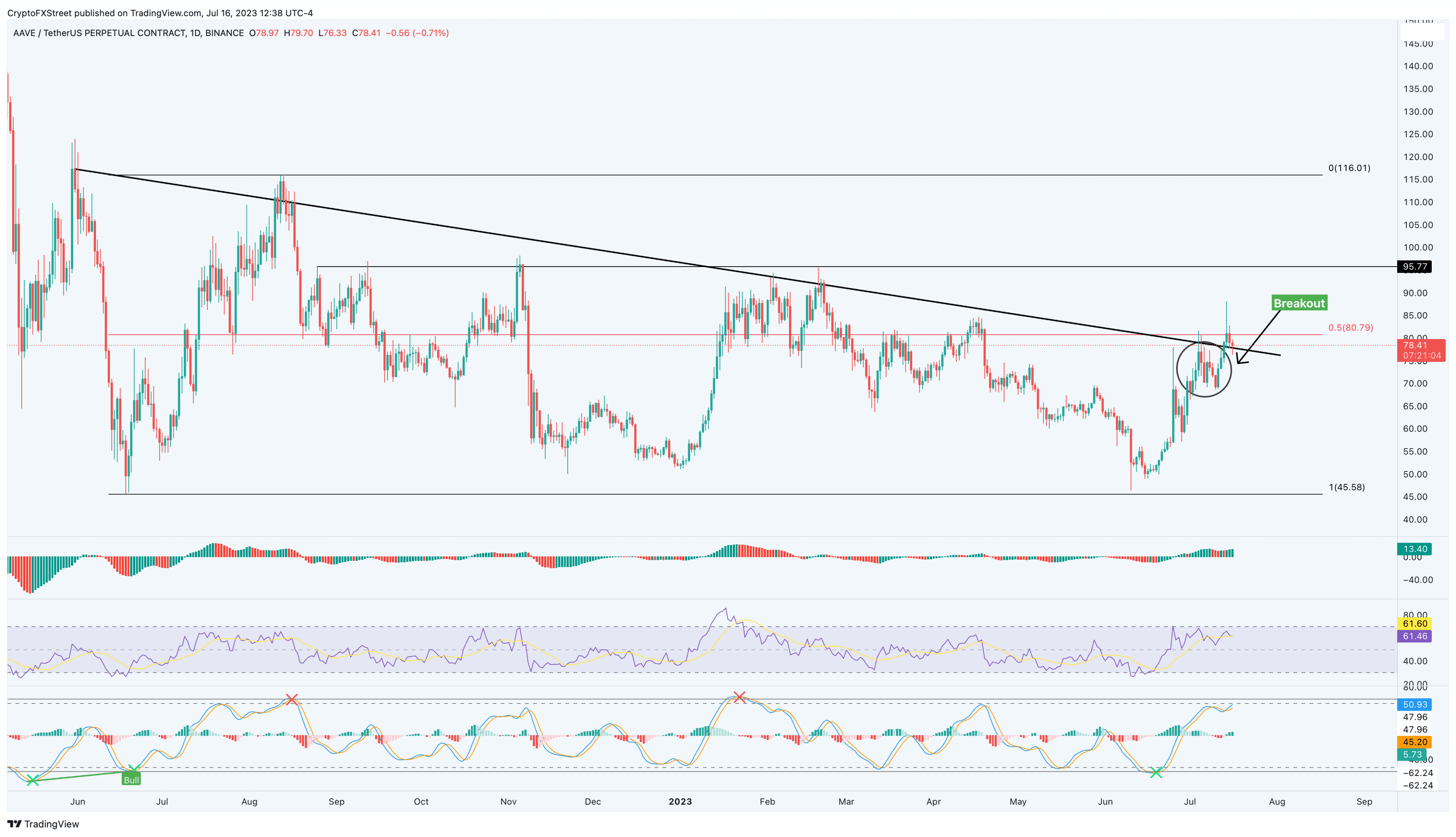Click the green Bull signal label
The image size is (1456, 837).
coord(131,780)
